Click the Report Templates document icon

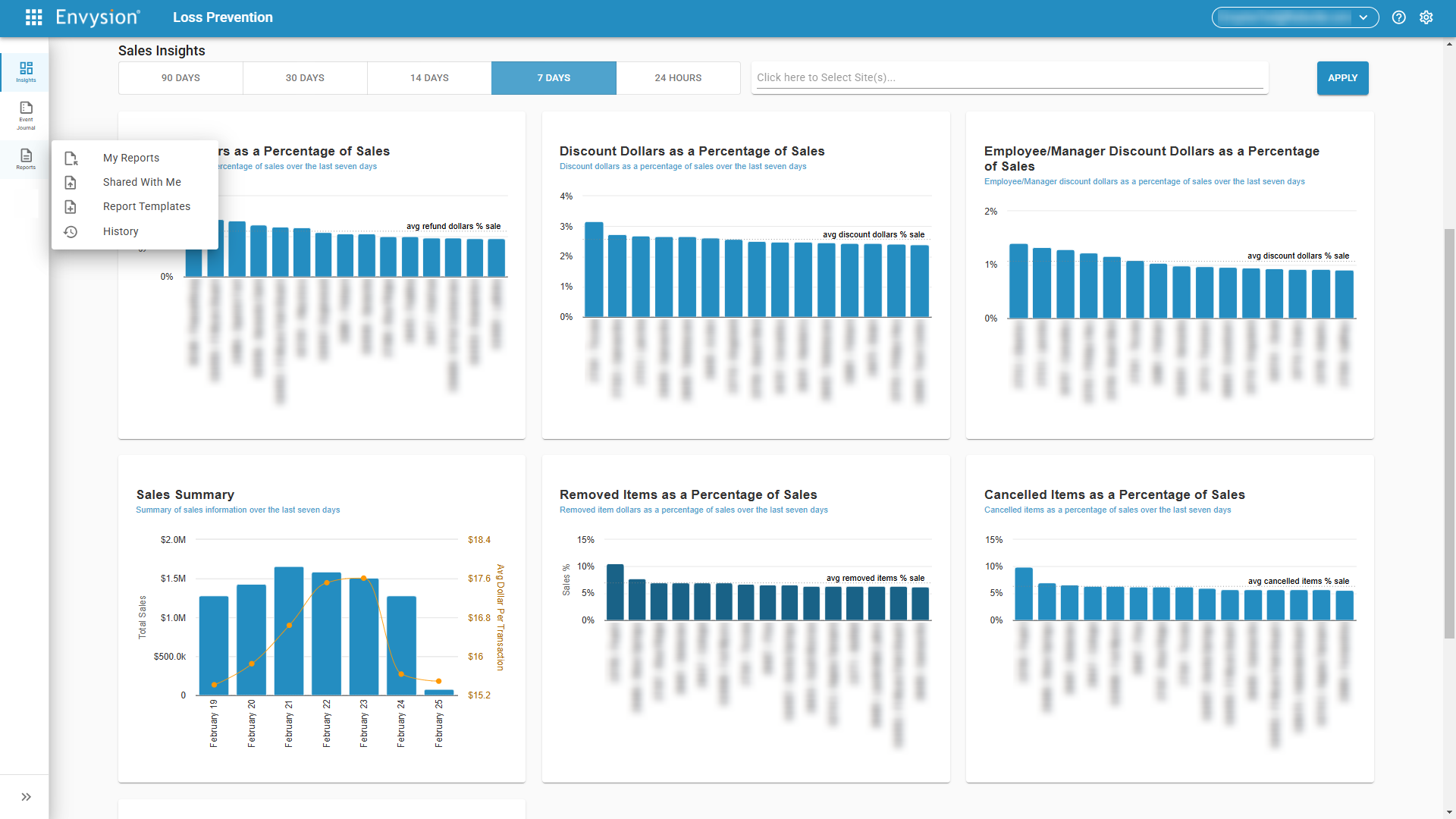pos(71,206)
